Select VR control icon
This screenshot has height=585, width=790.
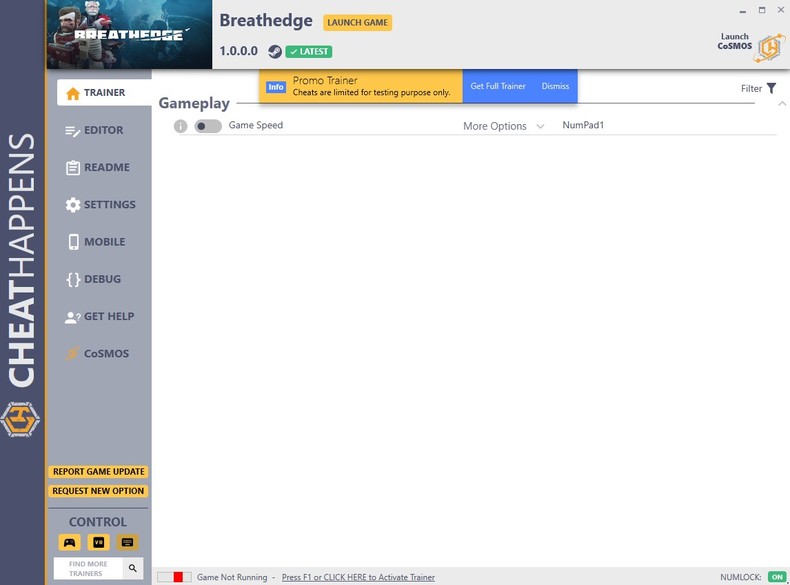click(98, 542)
